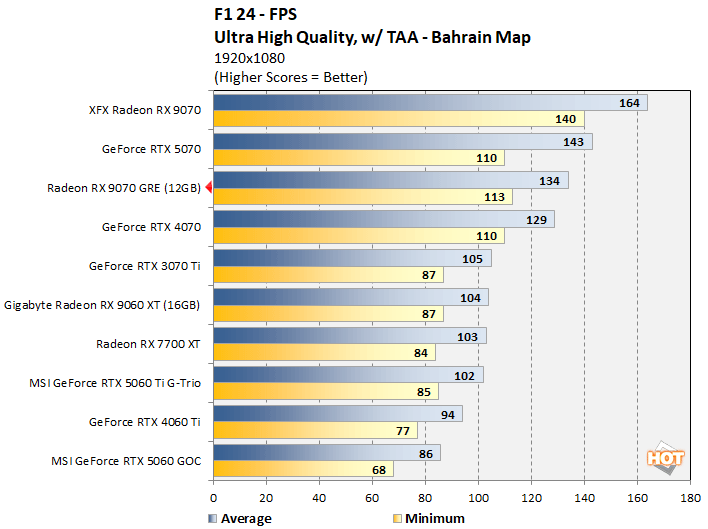Click the 0 tick on the x-axis
The width and height of the screenshot is (708, 529).
[x=213, y=498]
